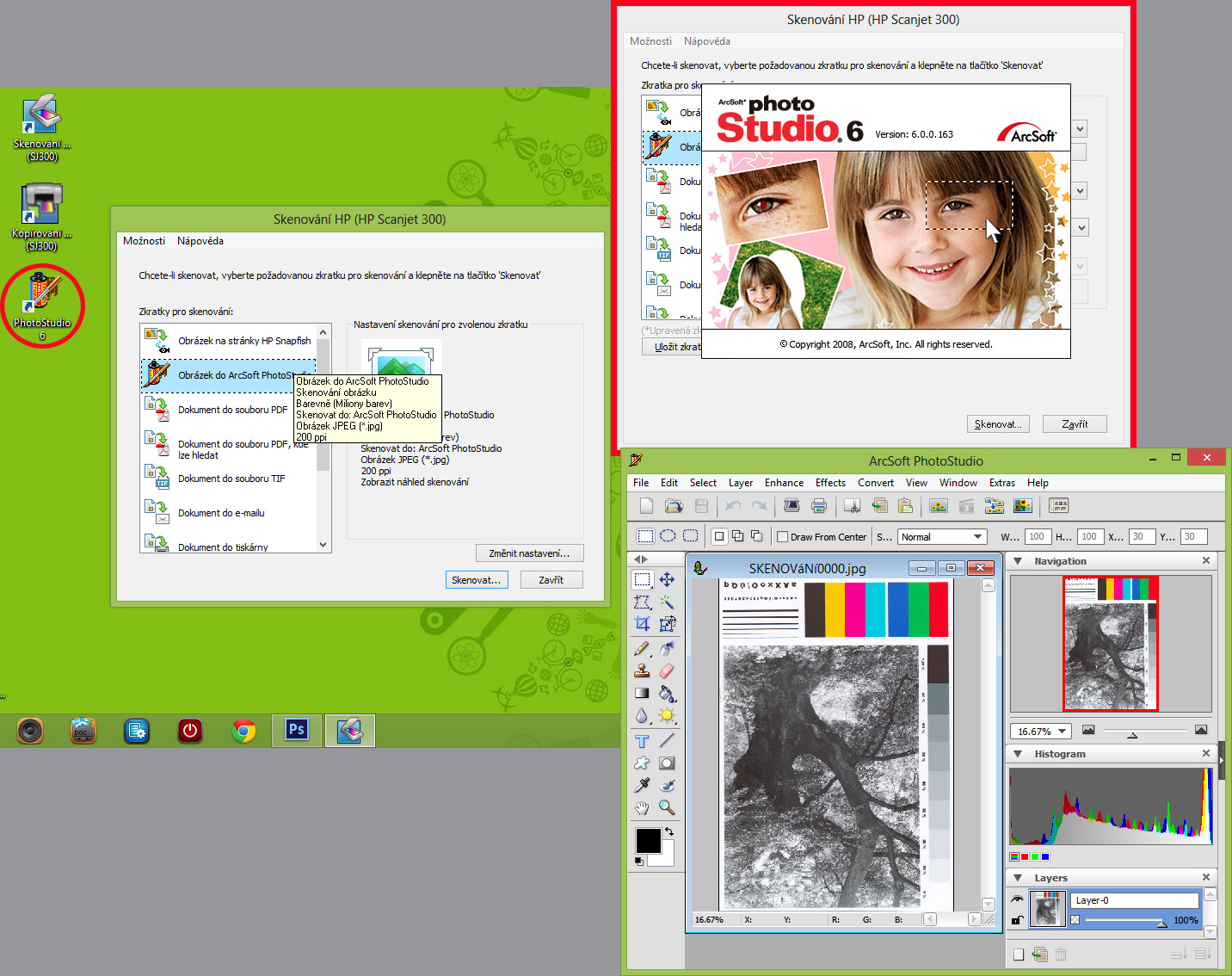Select the add-to-selection mode option
Screen dimensions: 1232x976
(737, 536)
